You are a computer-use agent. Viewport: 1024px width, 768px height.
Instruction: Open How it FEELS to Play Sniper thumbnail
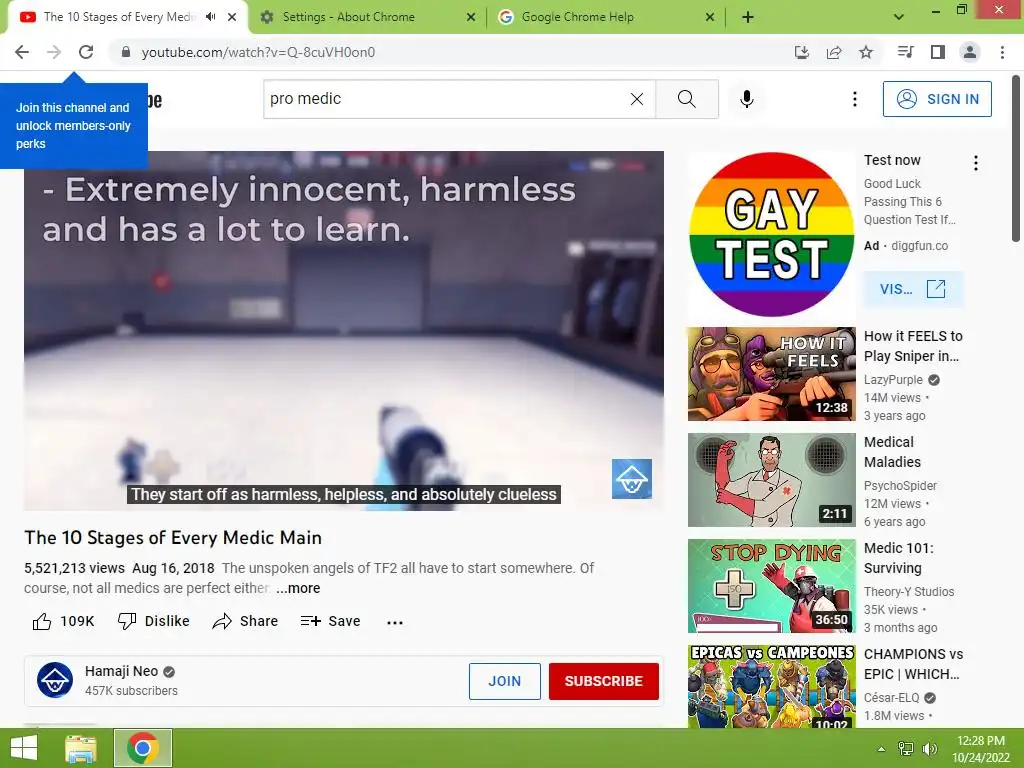pos(771,374)
